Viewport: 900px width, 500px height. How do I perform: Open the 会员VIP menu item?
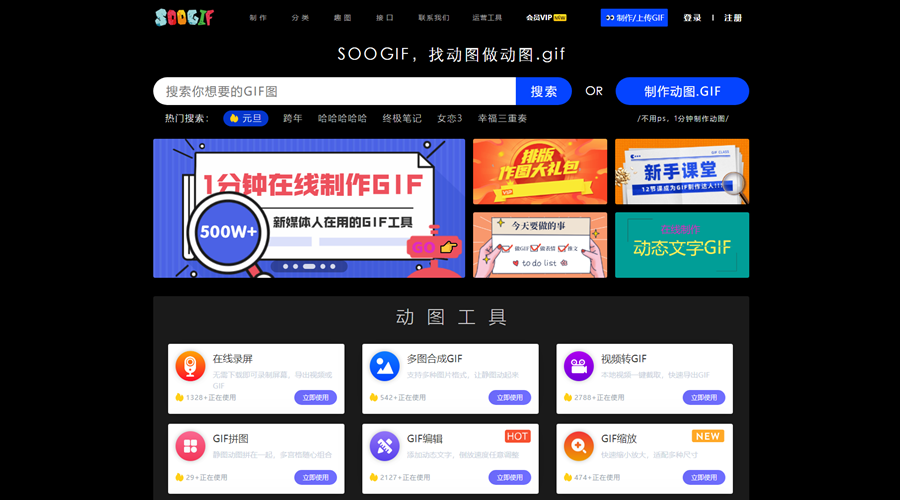pos(546,18)
